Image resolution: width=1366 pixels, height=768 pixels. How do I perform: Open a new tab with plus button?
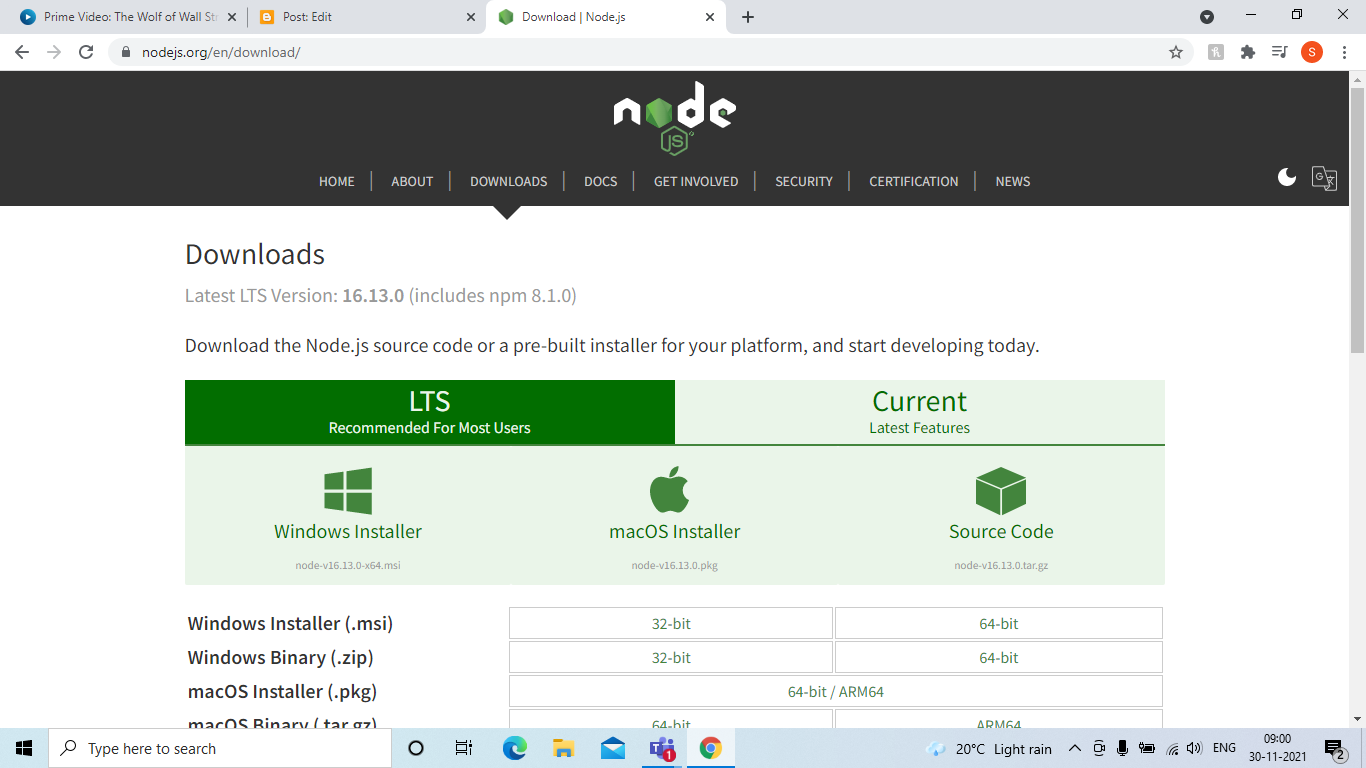click(748, 17)
